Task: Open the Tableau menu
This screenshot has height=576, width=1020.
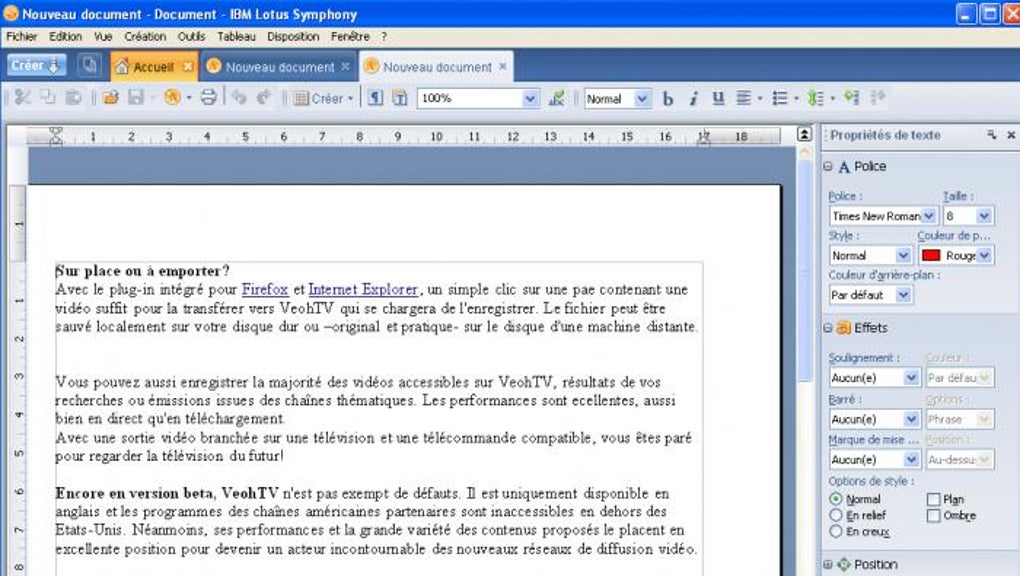Action: pyautogui.click(x=236, y=36)
